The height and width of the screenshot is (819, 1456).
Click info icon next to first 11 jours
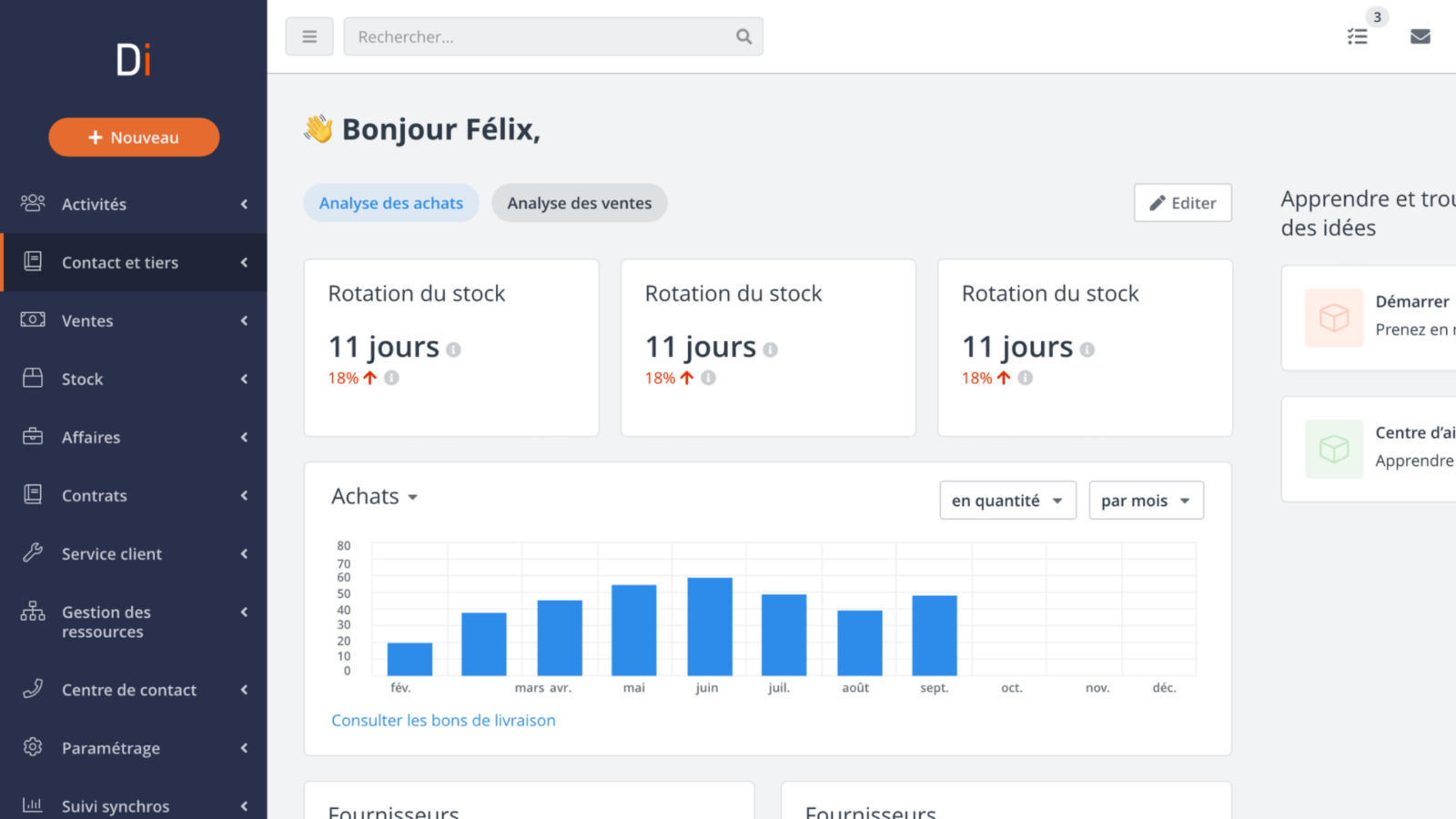(453, 349)
